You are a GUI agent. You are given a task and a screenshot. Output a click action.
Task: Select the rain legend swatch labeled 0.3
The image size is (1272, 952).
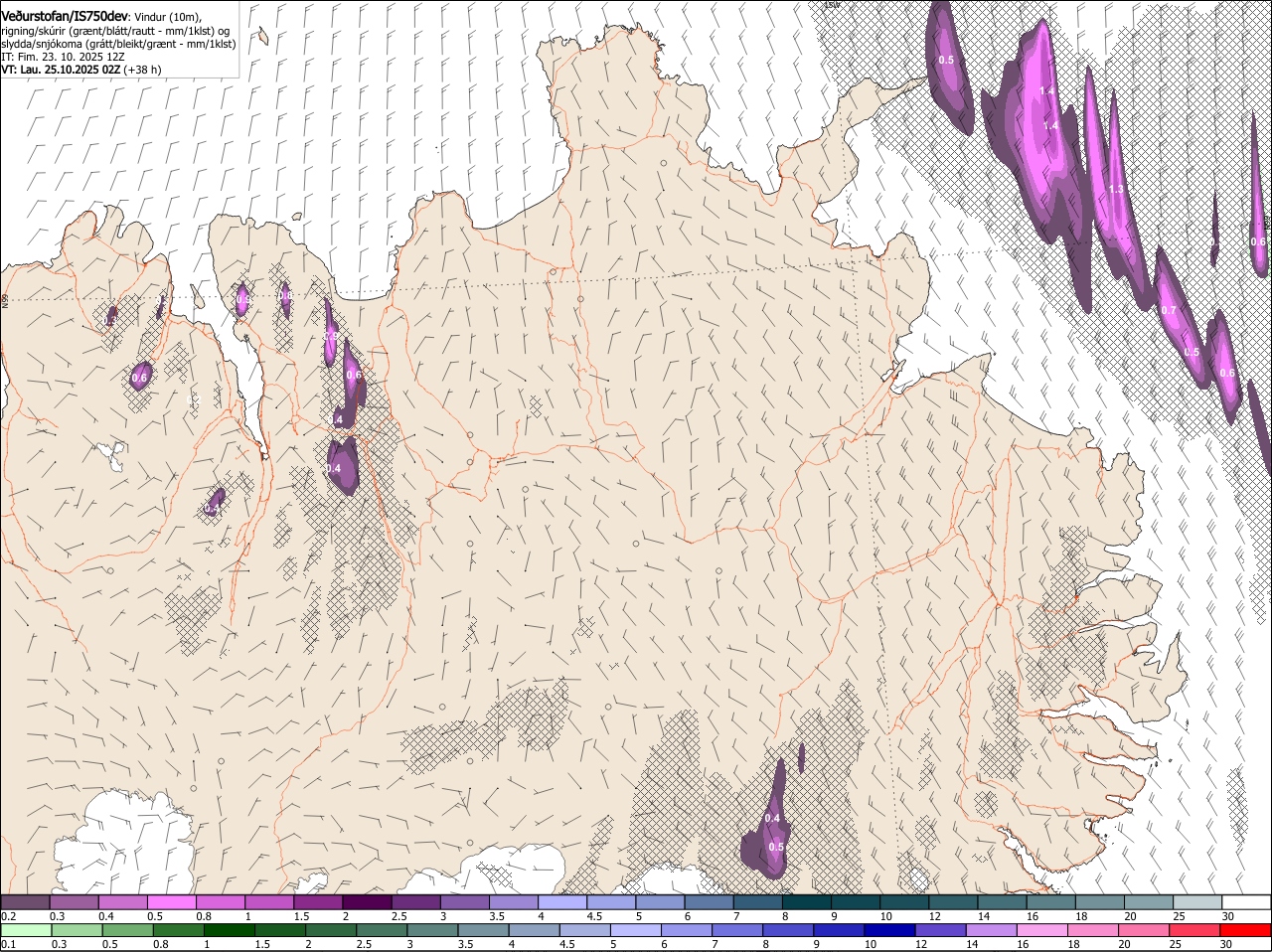tap(77, 930)
